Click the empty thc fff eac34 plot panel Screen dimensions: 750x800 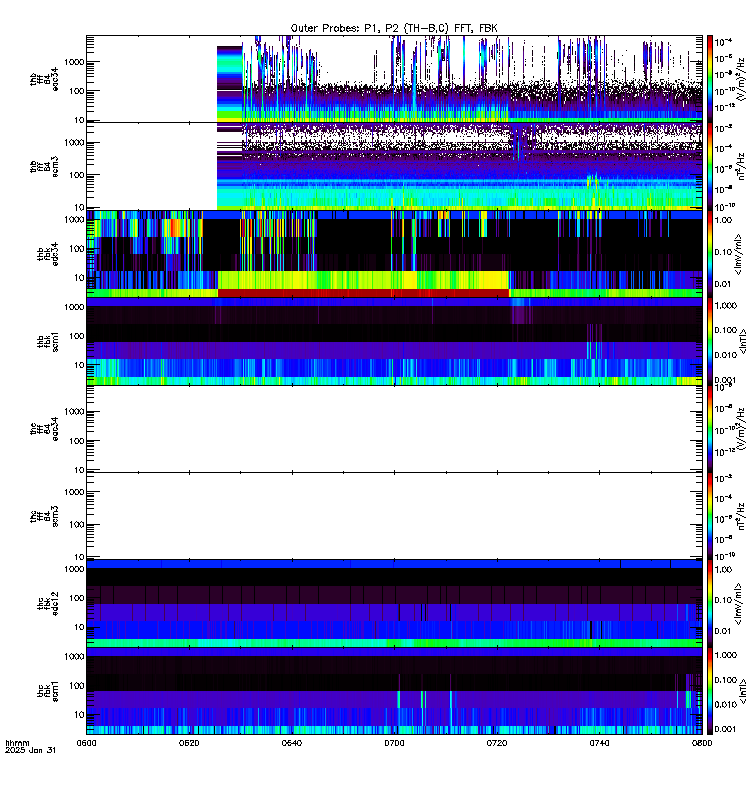tap(394, 429)
